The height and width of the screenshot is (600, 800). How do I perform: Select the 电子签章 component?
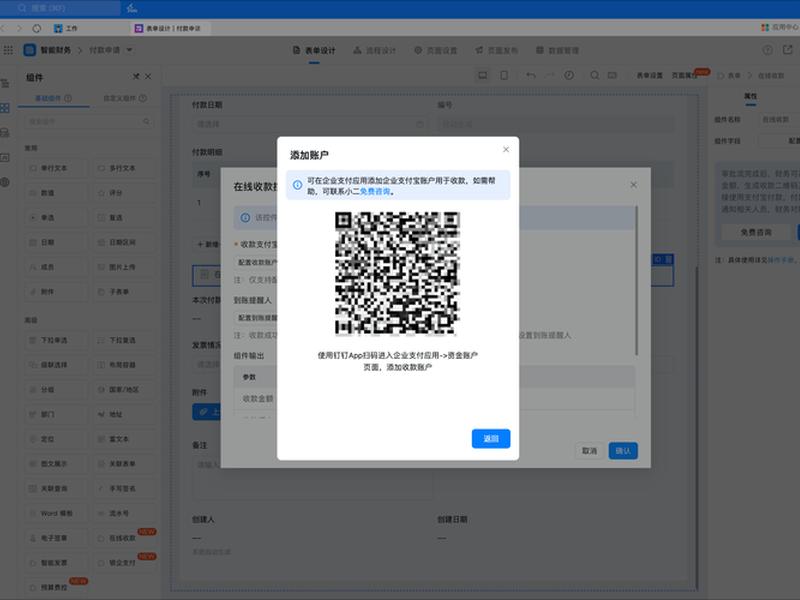tap(55, 538)
